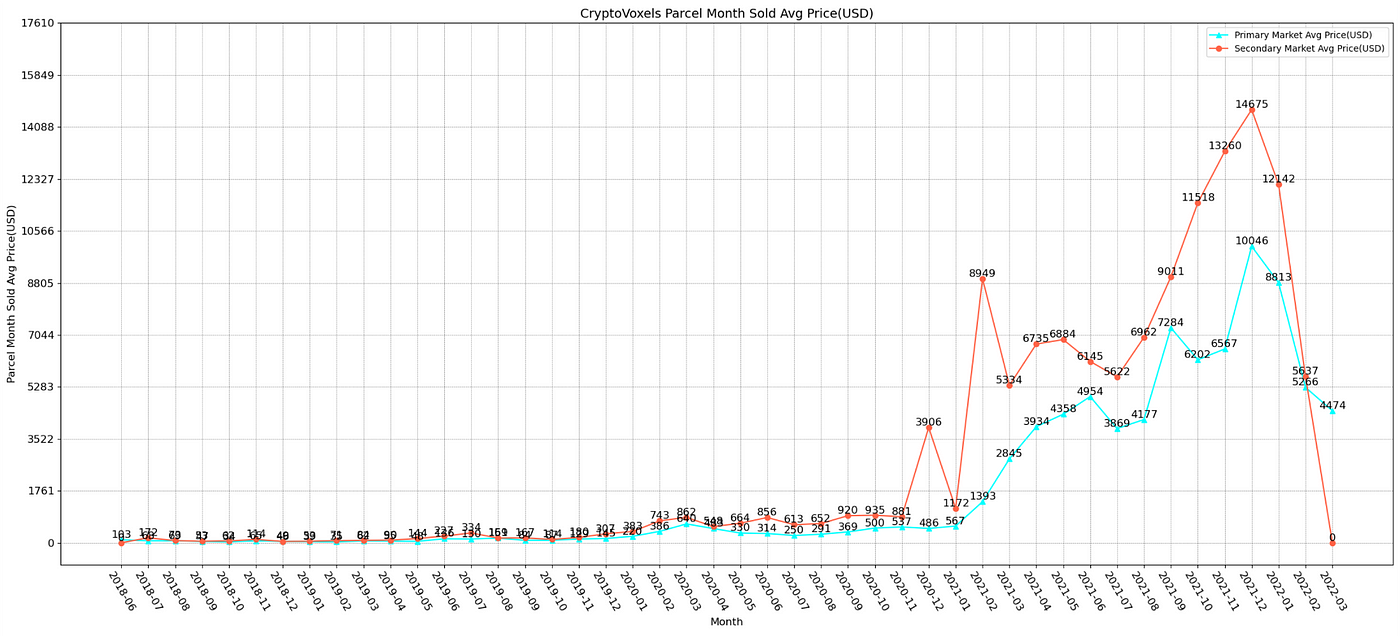
Task: Click the data label 4474
Action: (1332, 405)
